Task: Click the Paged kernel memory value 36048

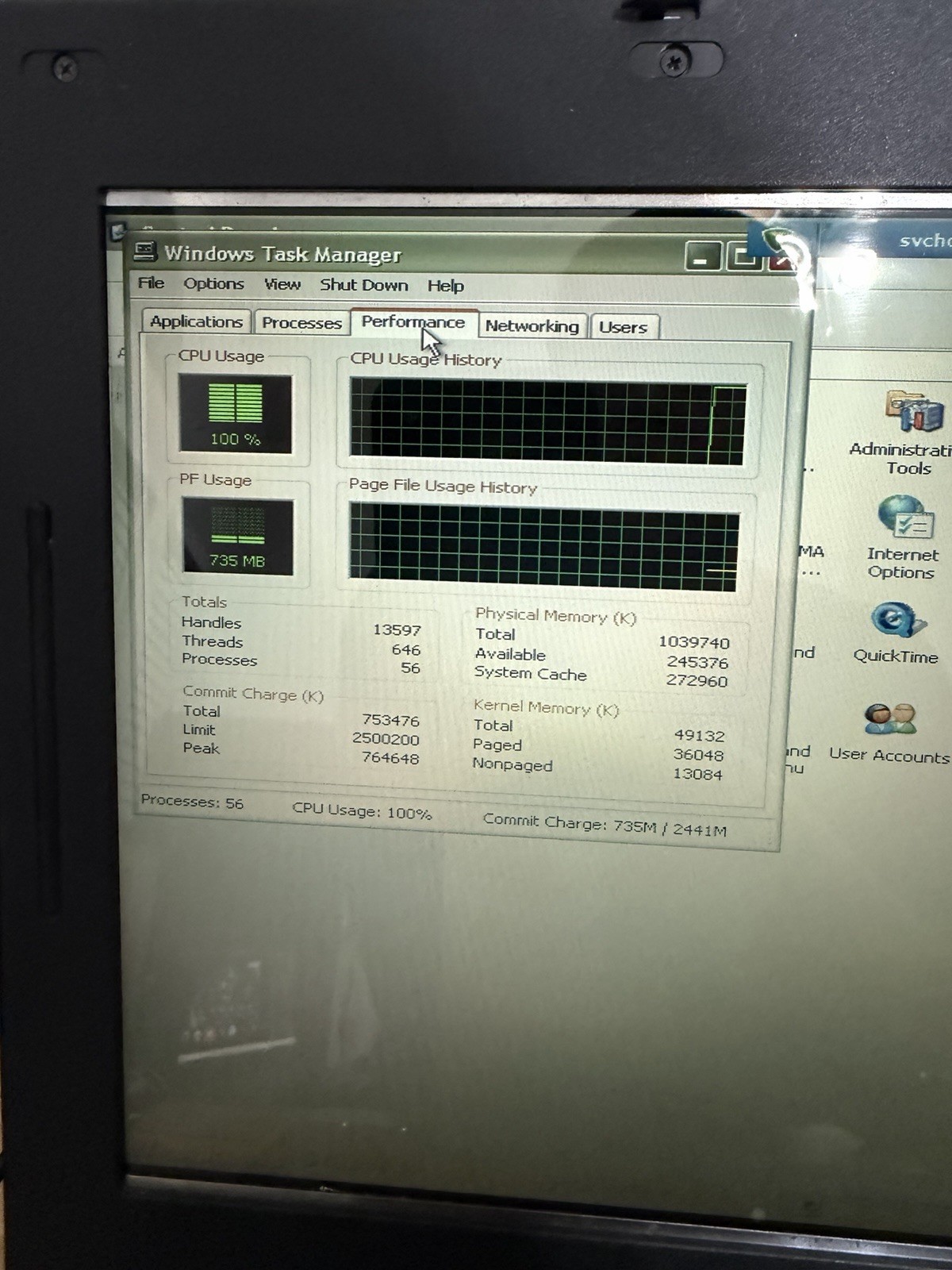Action: [x=698, y=755]
